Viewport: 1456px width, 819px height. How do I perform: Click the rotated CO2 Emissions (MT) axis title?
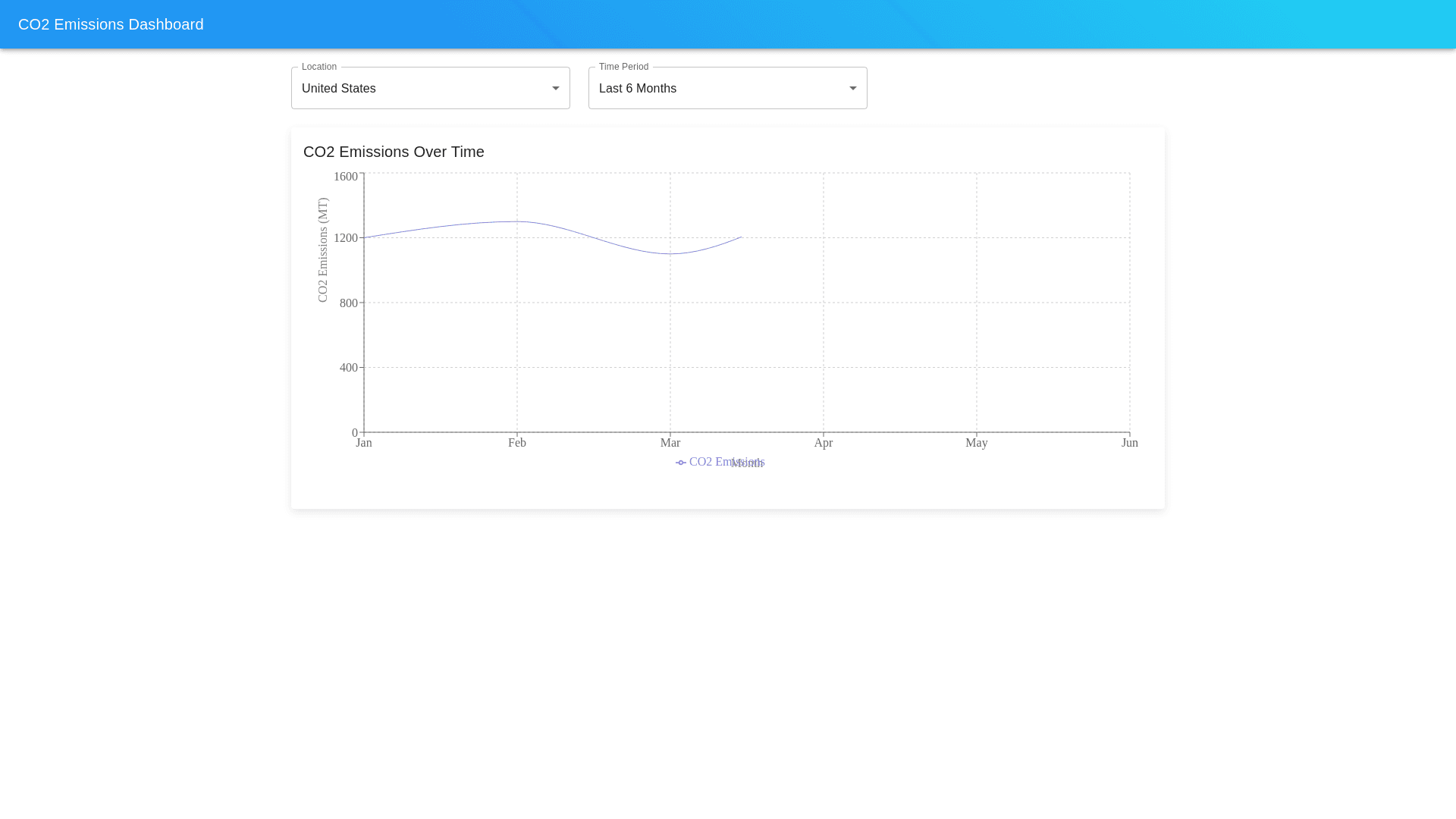(x=323, y=250)
